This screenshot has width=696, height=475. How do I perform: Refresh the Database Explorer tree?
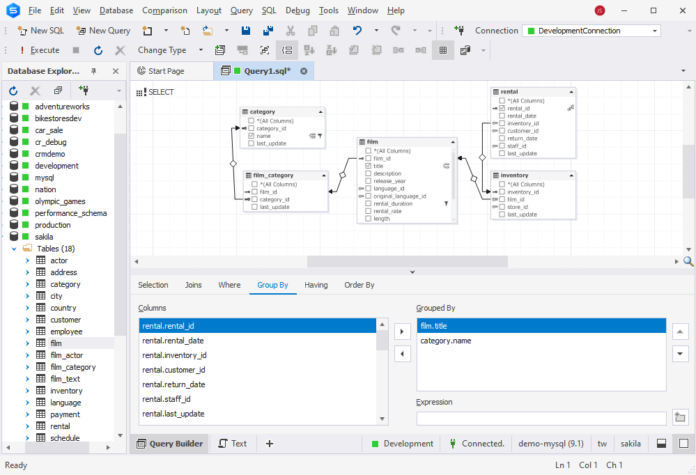coord(14,90)
